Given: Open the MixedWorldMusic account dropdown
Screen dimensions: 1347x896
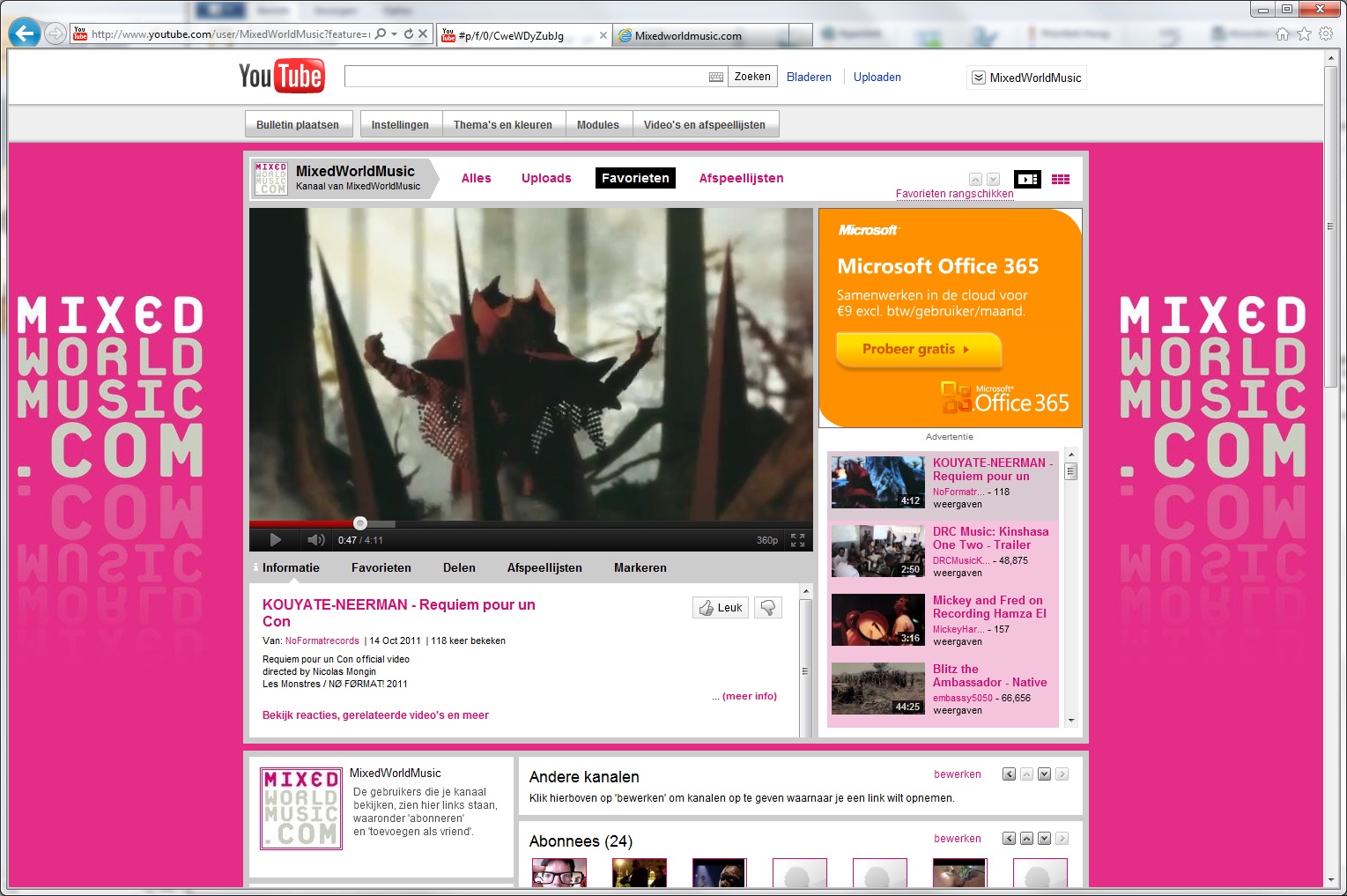Looking at the screenshot, I should click(1026, 78).
